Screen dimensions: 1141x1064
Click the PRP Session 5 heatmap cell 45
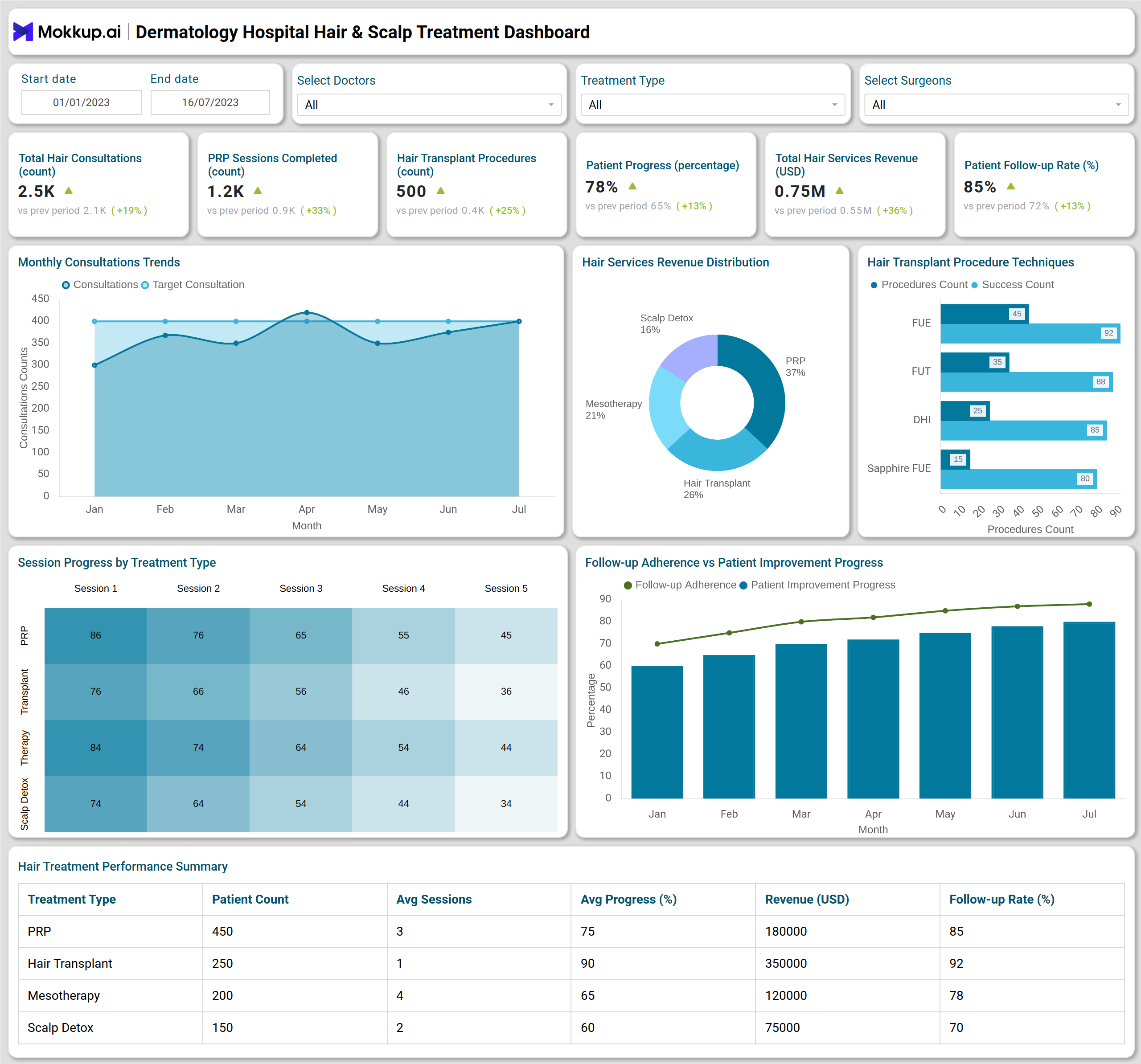pyautogui.click(x=505, y=635)
